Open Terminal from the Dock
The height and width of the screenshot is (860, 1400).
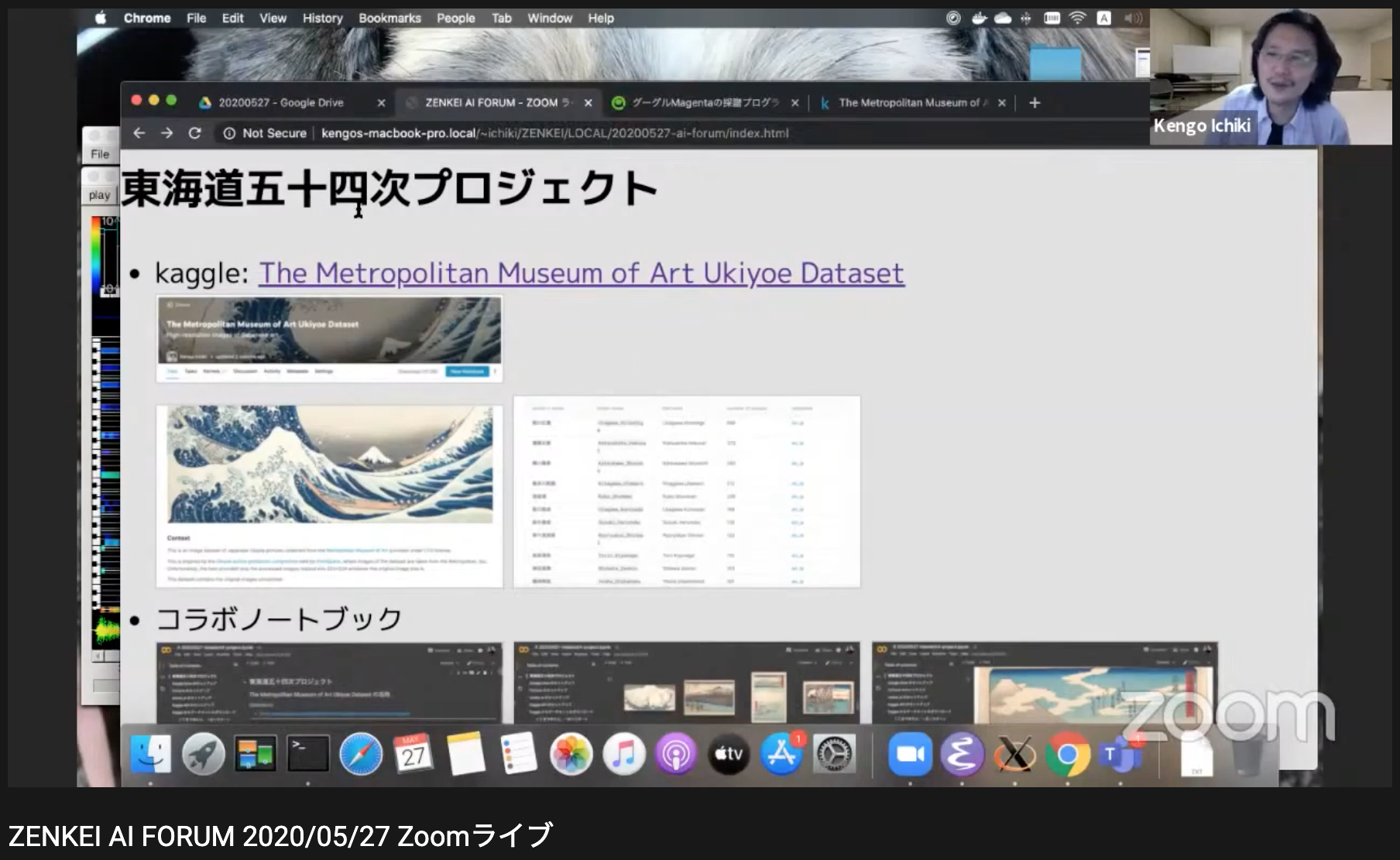point(308,754)
